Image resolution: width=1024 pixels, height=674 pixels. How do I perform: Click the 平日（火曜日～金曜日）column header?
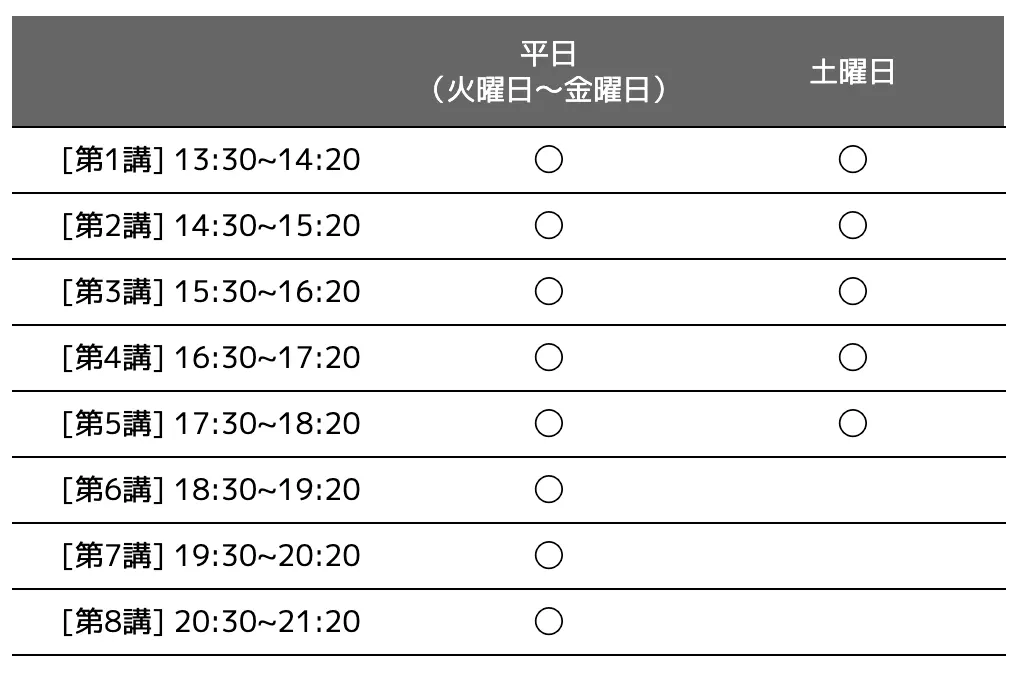(x=549, y=72)
